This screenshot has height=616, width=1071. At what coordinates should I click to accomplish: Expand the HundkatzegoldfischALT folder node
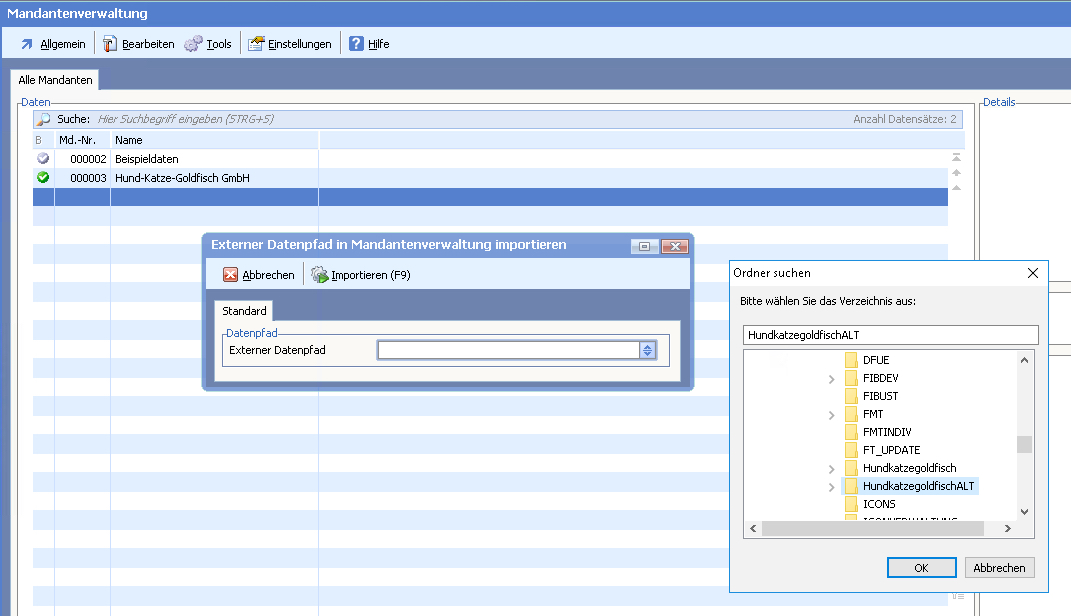831,487
